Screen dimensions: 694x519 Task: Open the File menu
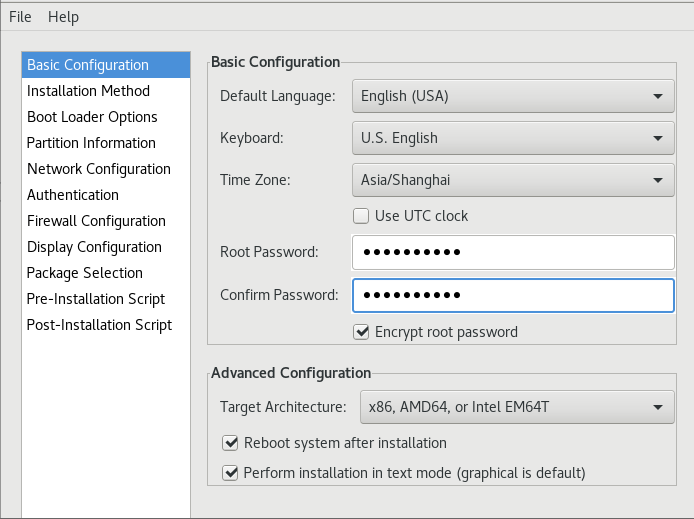(x=20, y=17)
